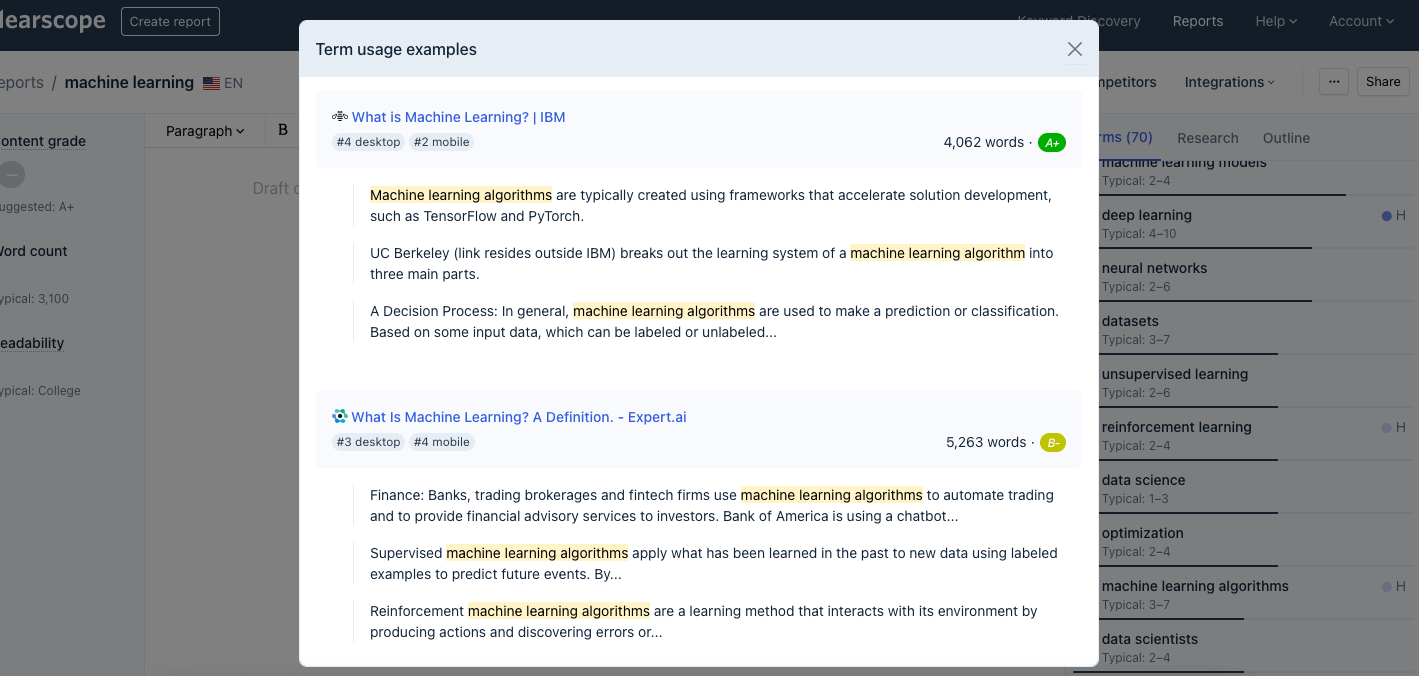Image resolution: width=1419 pixels, height=676 pixels.
Task: Click the Bold formatting button
Action: (x=283, y=130)
